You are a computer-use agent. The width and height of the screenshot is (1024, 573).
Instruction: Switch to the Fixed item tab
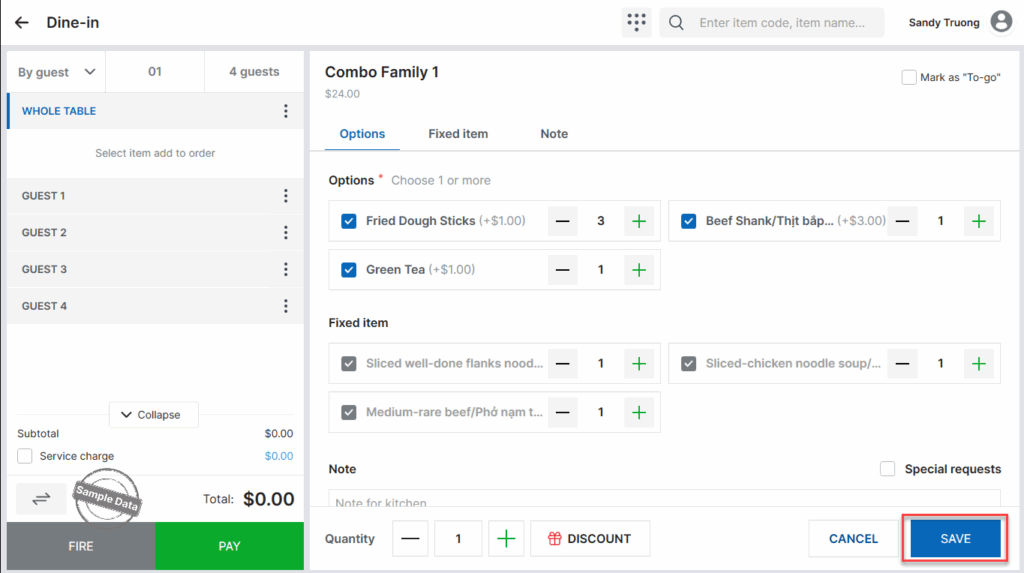click(458, 134)
